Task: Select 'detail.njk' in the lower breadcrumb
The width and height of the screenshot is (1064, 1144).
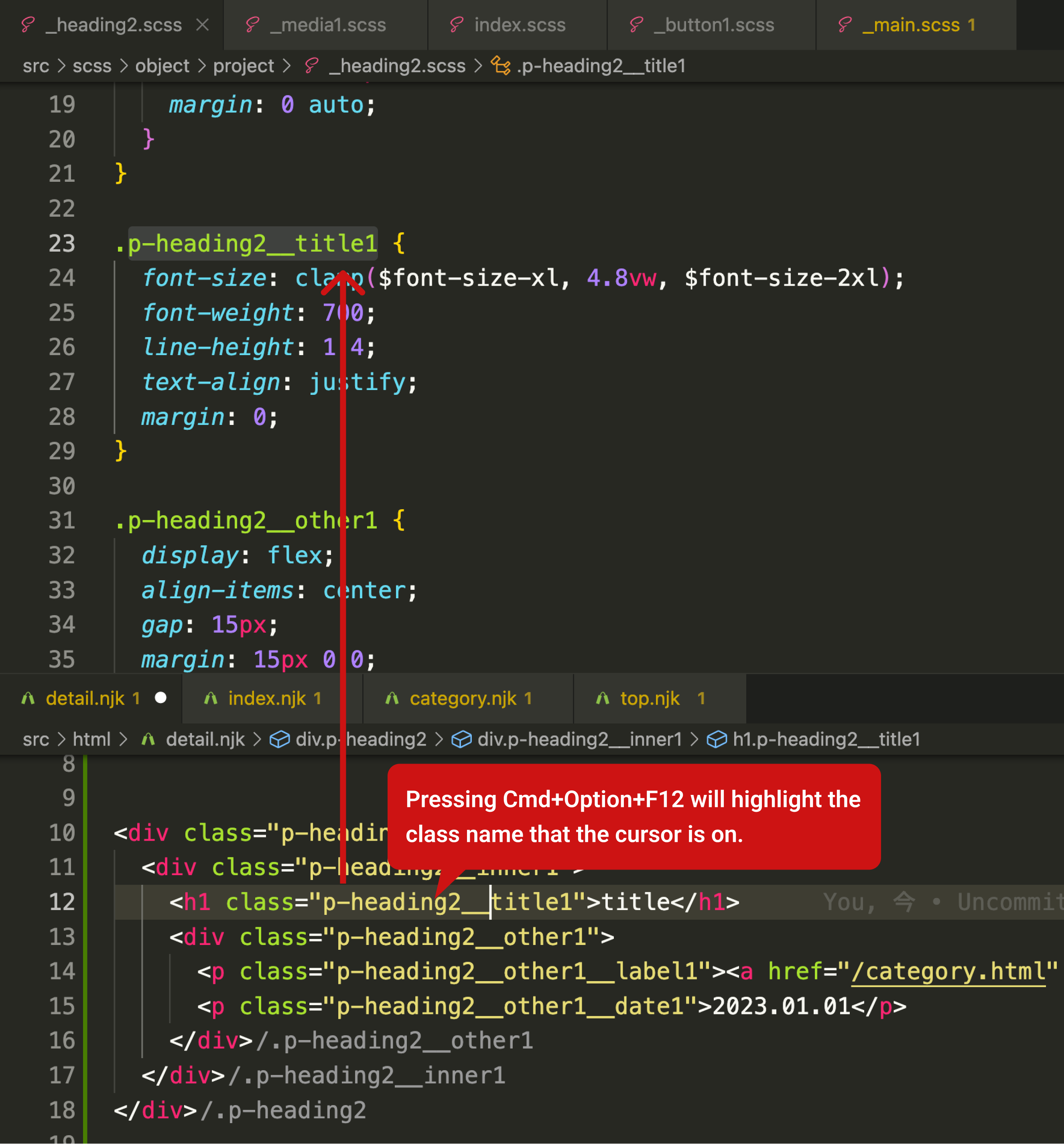Action: point(205,739)
